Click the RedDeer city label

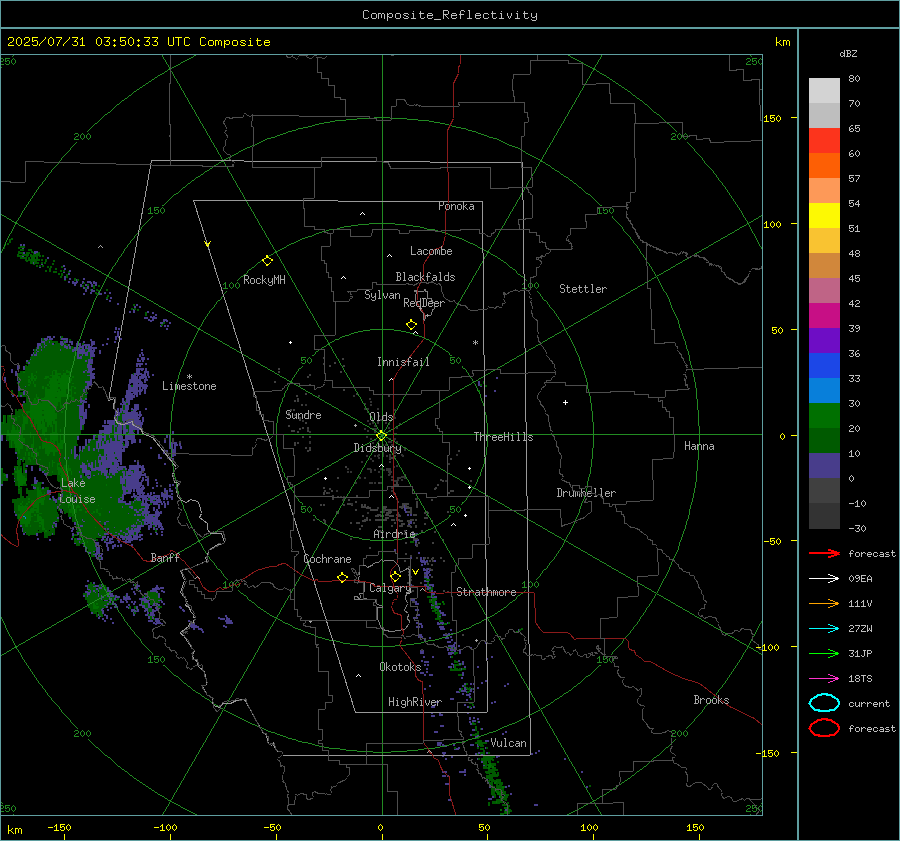(424, 303)
